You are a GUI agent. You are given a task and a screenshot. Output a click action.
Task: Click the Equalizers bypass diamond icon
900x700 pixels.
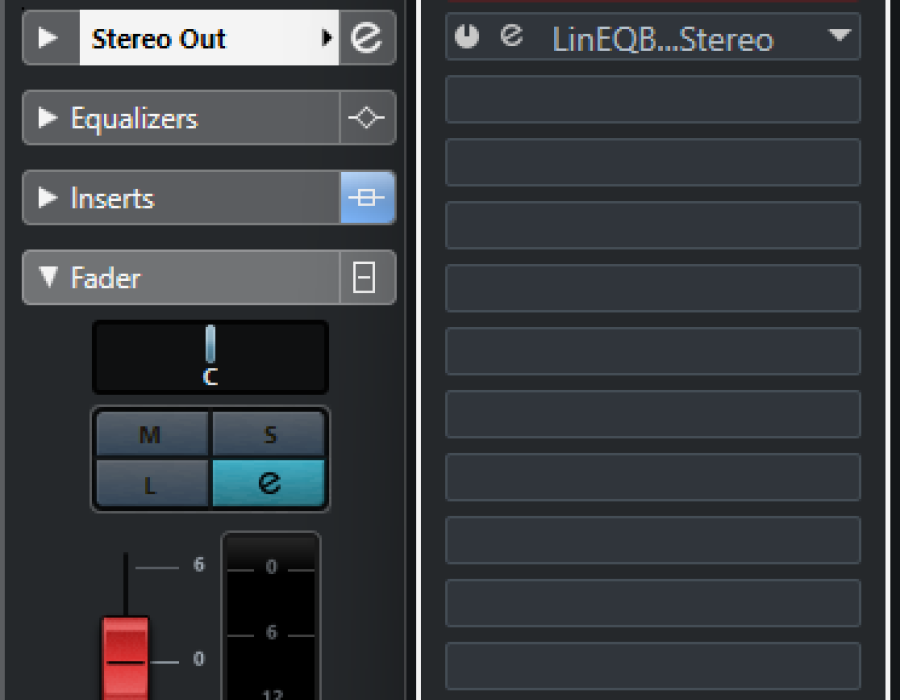[x=367, y=118]
